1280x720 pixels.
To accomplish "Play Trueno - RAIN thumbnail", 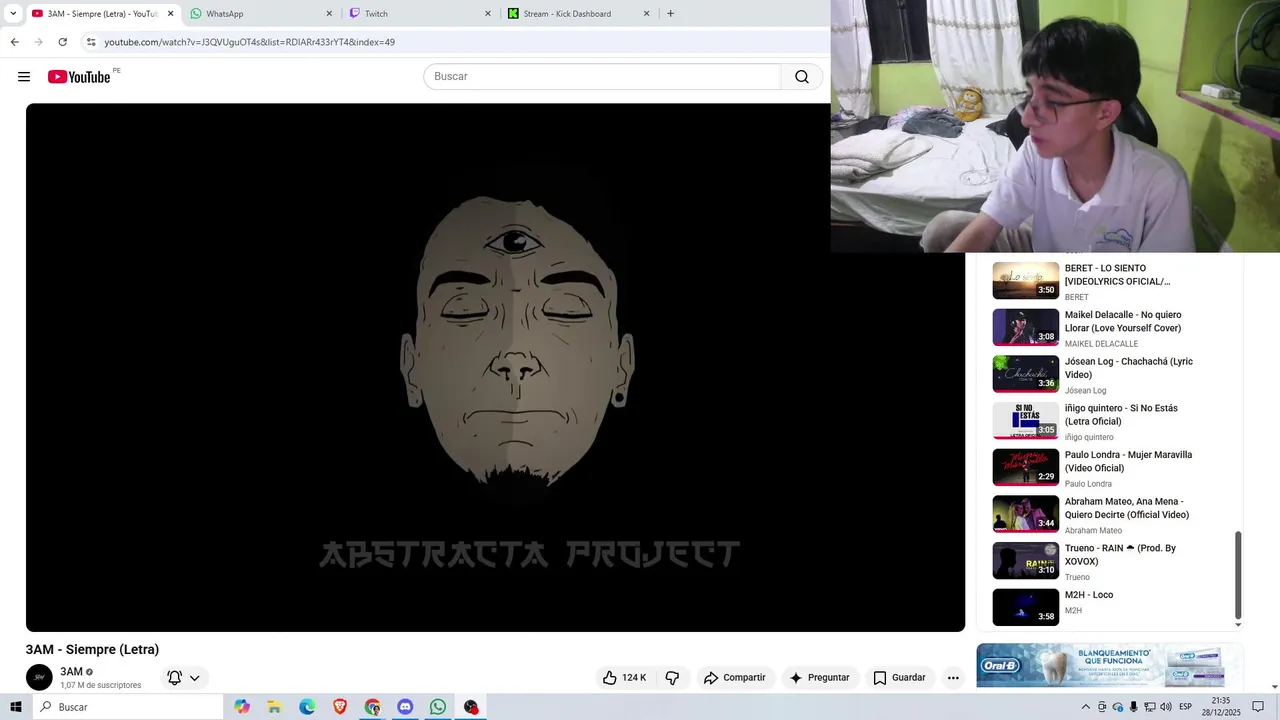I will pyautogui.click(x=1025, y=561).
